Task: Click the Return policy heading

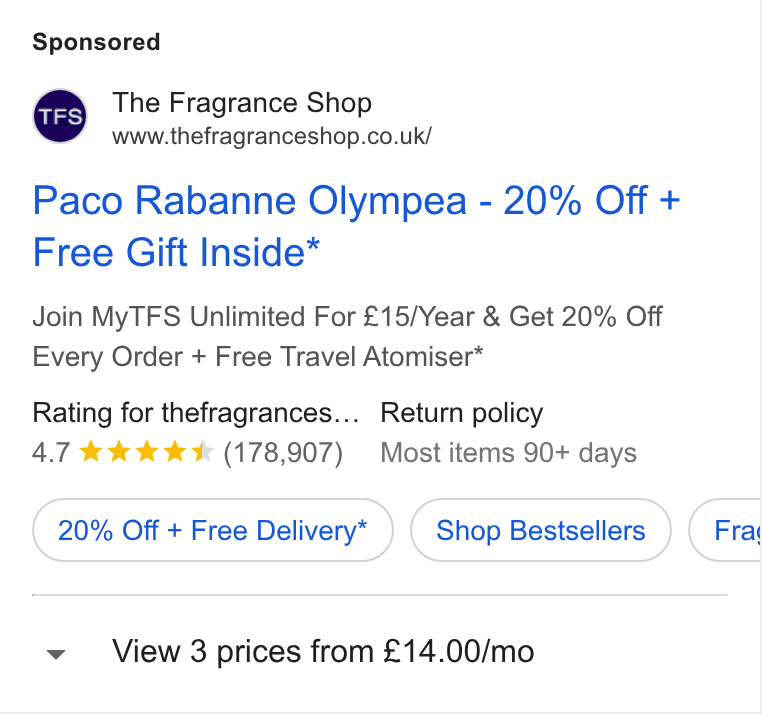Action: [x=462, y=414]
